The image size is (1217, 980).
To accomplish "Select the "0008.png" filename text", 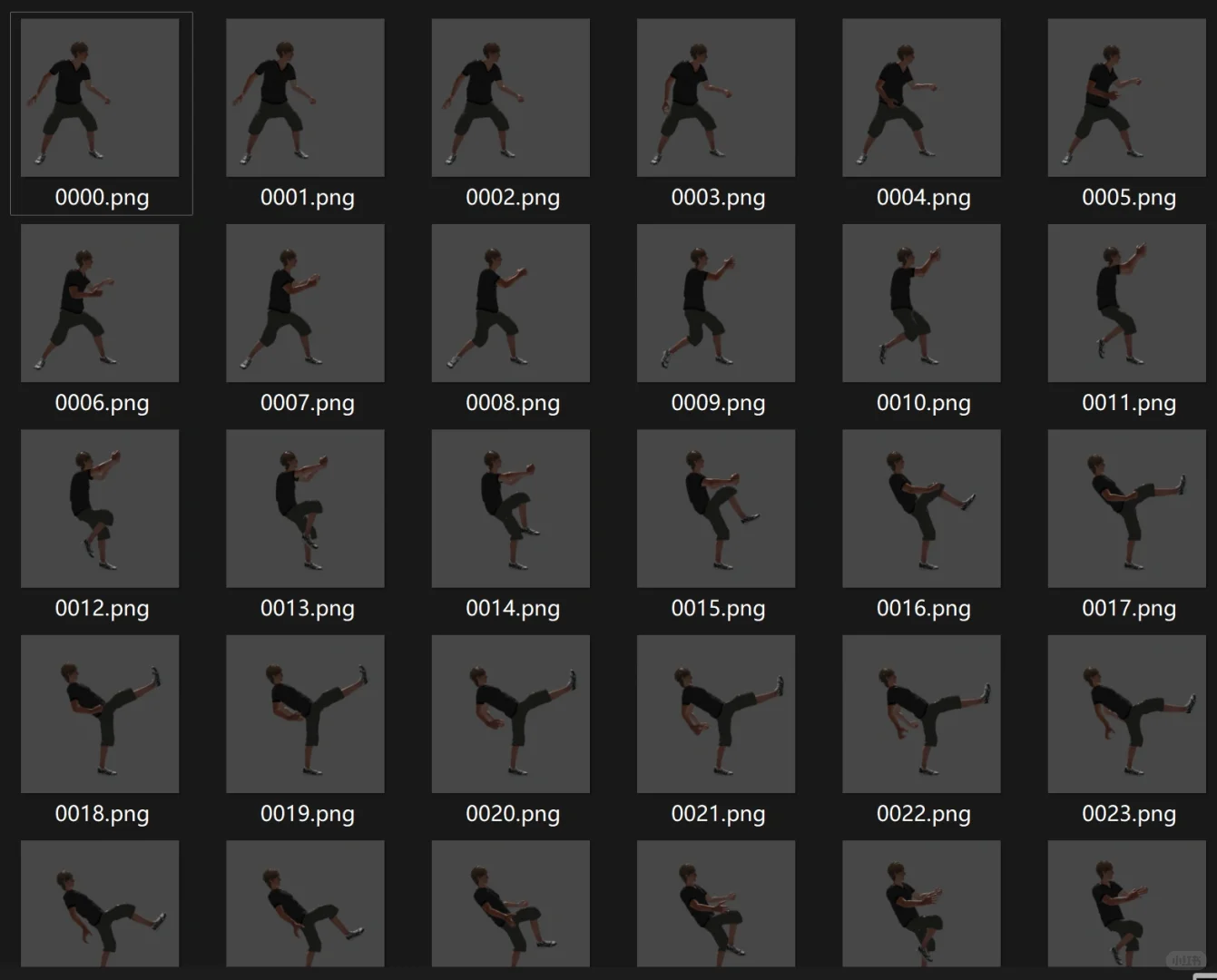I will pos(513,403).
